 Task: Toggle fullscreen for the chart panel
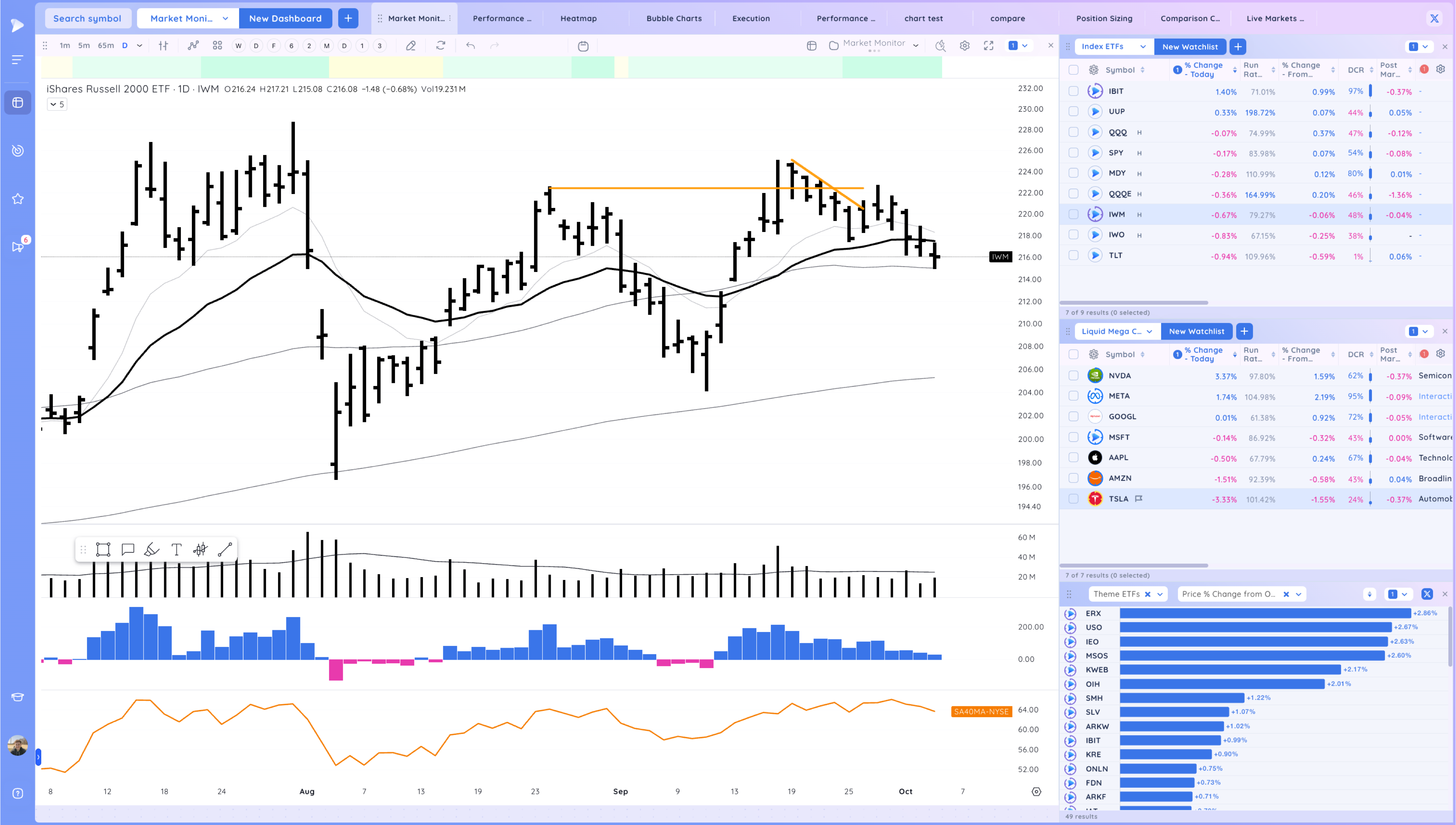tap(989, 46)
